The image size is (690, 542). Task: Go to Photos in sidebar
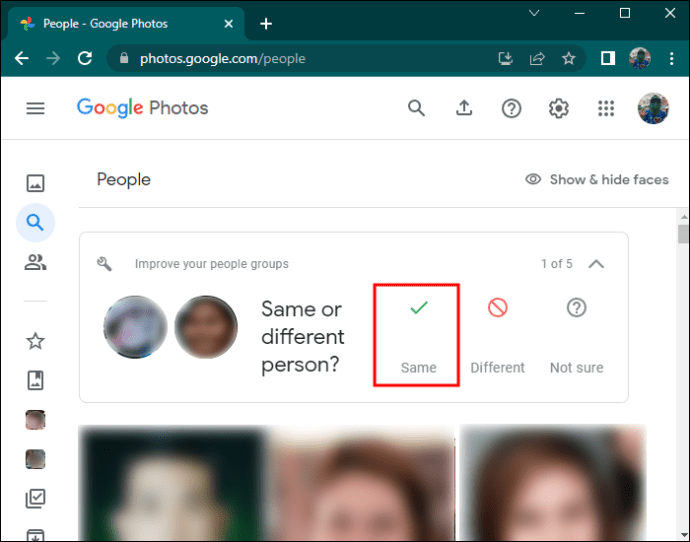pyautogui.click(x=35, y=183)
